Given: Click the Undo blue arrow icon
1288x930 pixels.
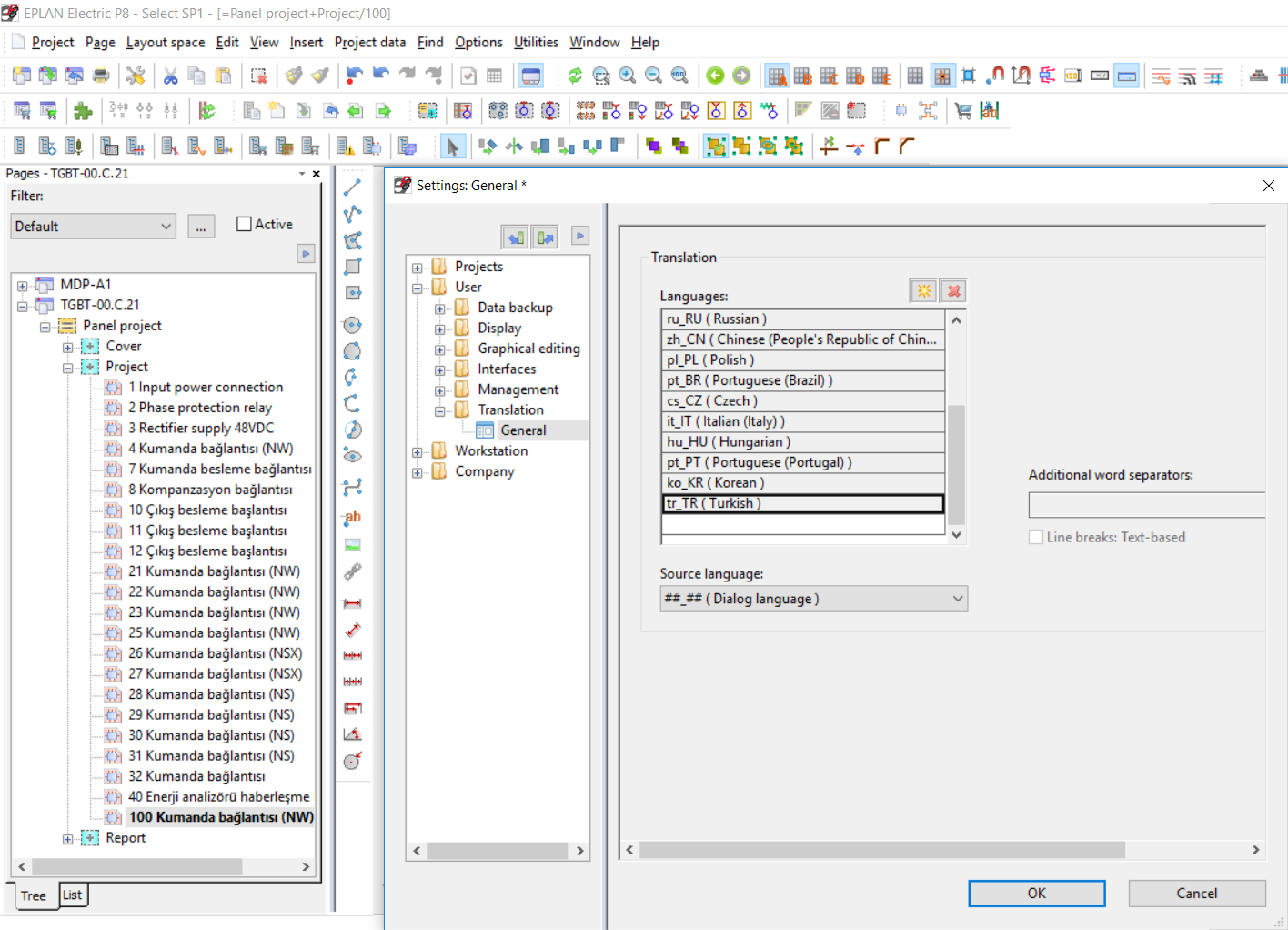Looking at the screenshot, I should point(355,76).
